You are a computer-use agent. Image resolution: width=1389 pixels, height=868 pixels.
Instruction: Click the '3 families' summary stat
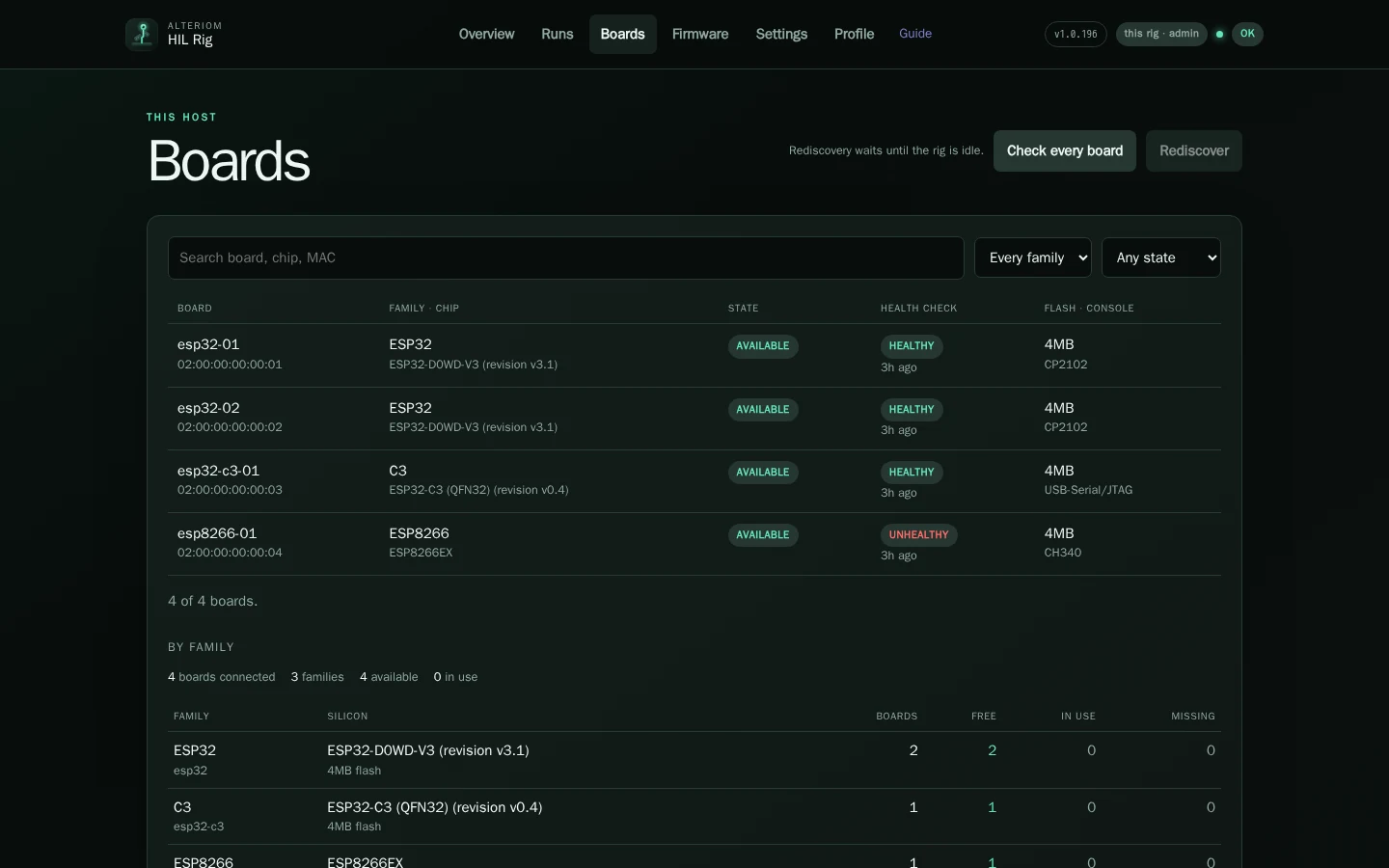coord(317,677)
